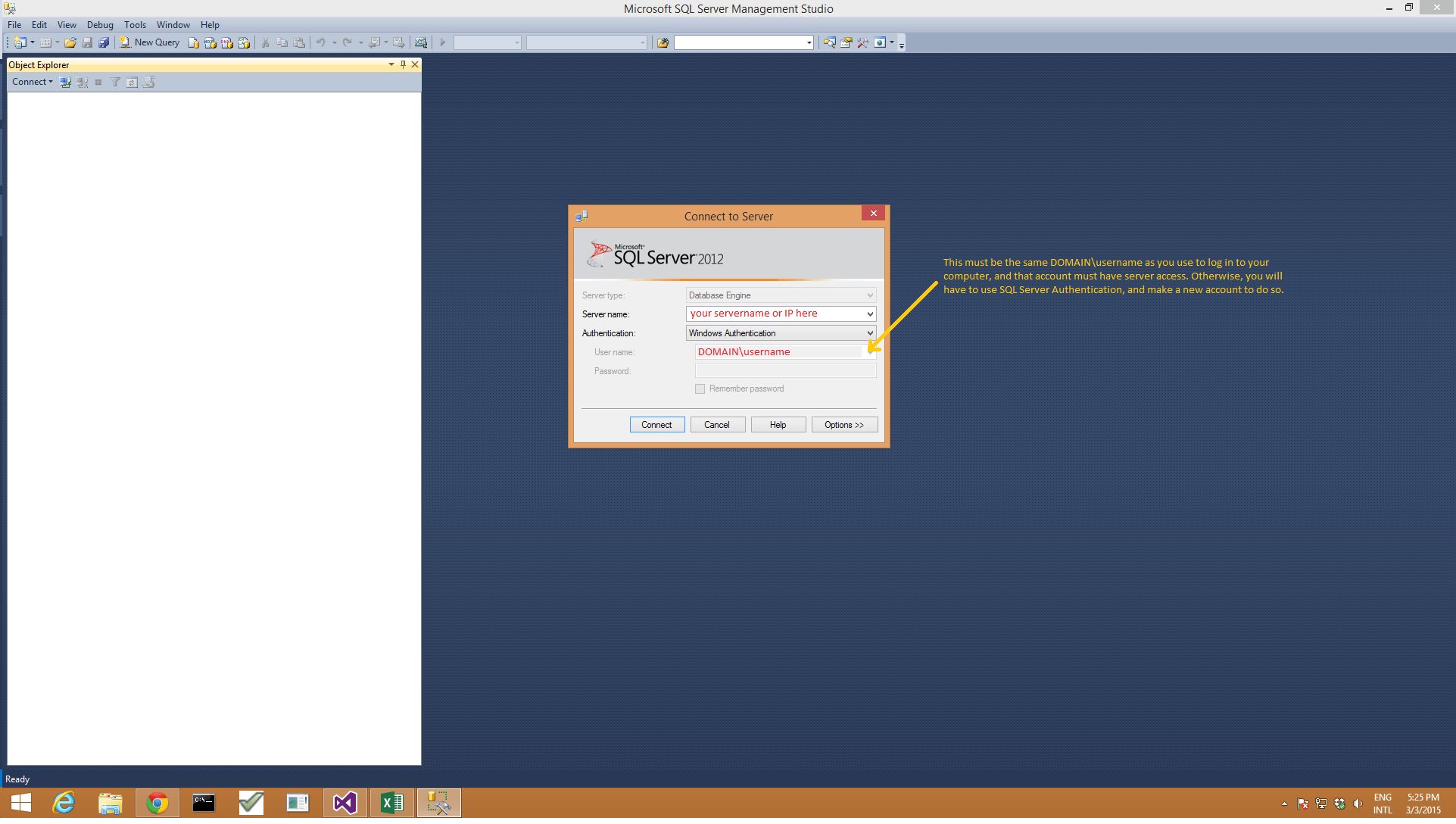Open Google Chrome from the taskbar
1456x824 pixels.
[157, 803]
